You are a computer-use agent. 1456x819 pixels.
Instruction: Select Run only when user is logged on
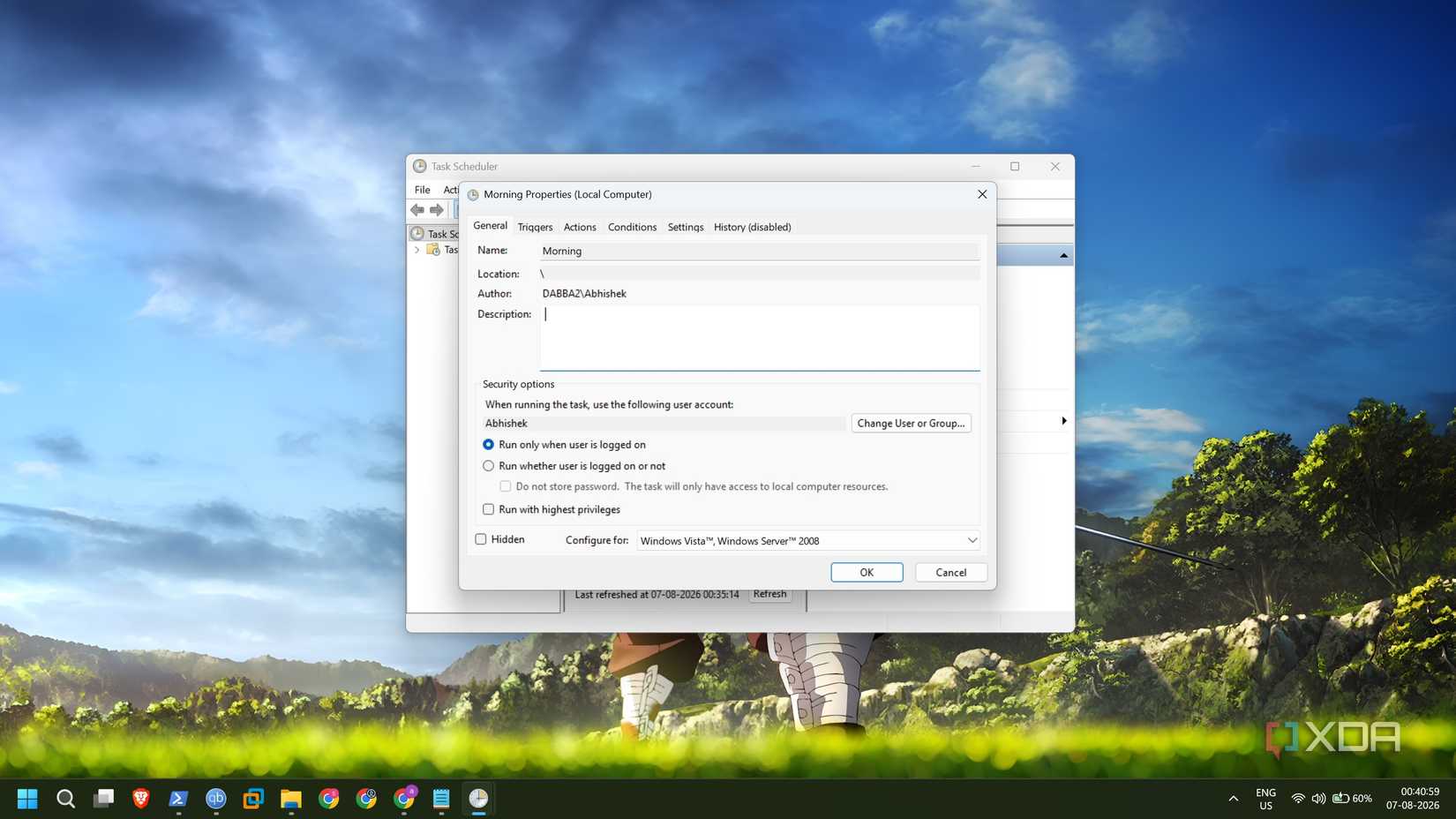click(488, 445)
